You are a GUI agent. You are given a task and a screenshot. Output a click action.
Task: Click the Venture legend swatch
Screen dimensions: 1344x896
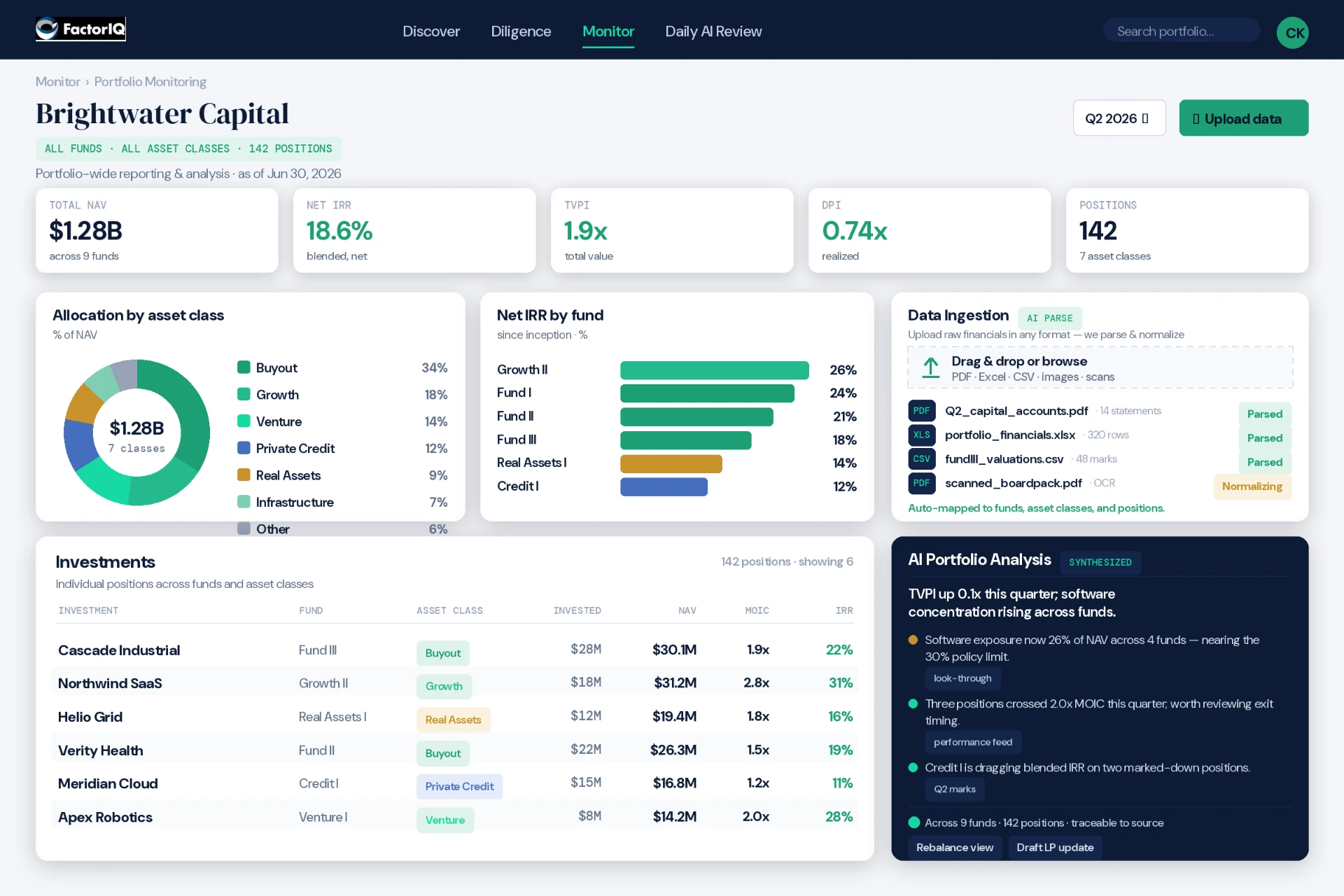click(244, 421)
